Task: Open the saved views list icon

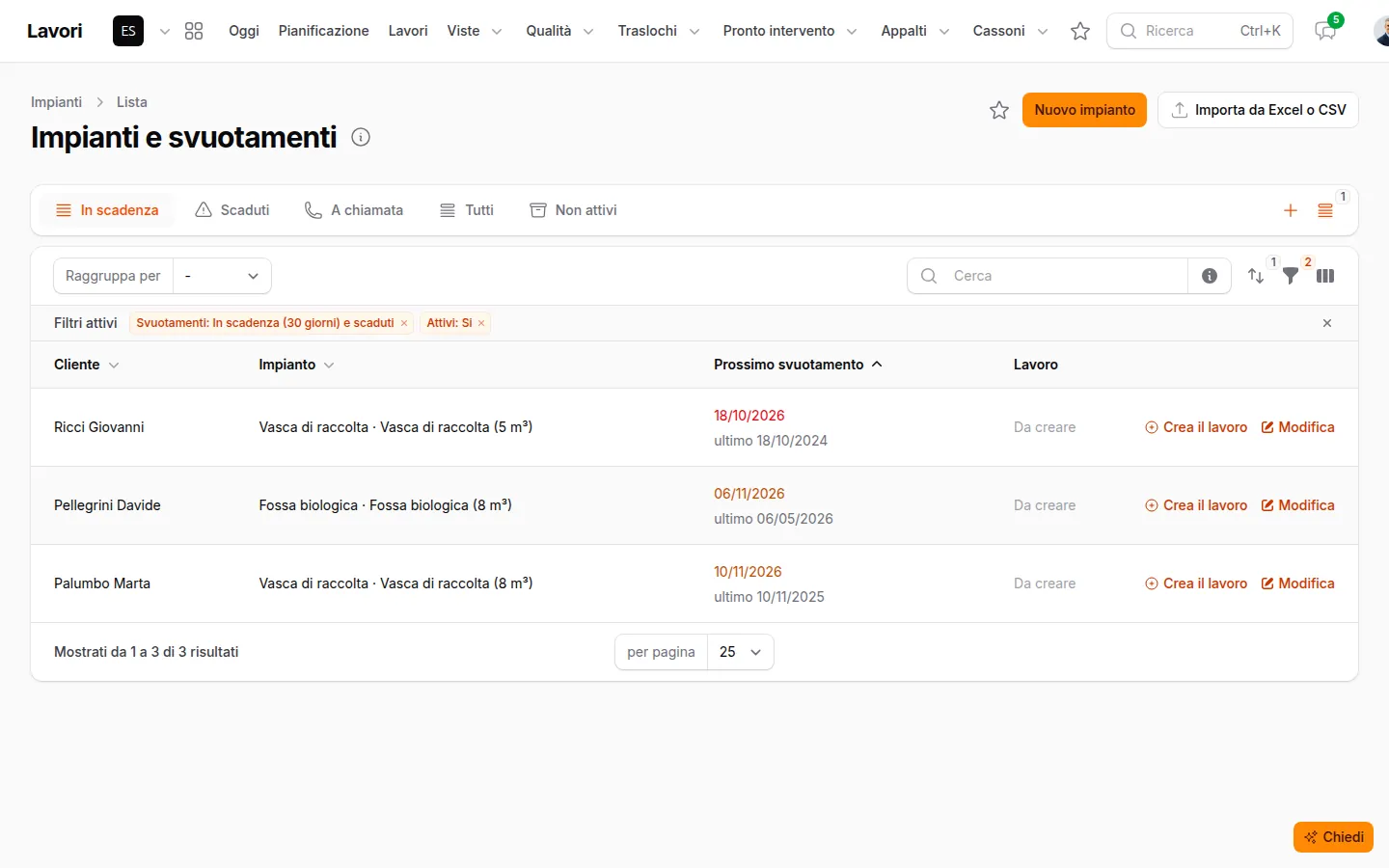Action: pyautogui.click(x=1325, y=210)
